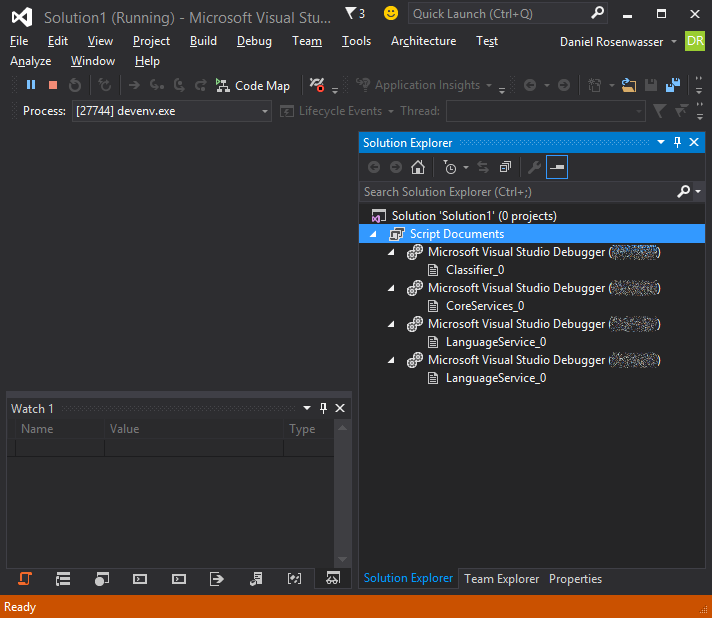The width and height of the screenshot is (712, 618).
Task: Open Solution Explorer window position menu arrow
Action: point(661,143)
